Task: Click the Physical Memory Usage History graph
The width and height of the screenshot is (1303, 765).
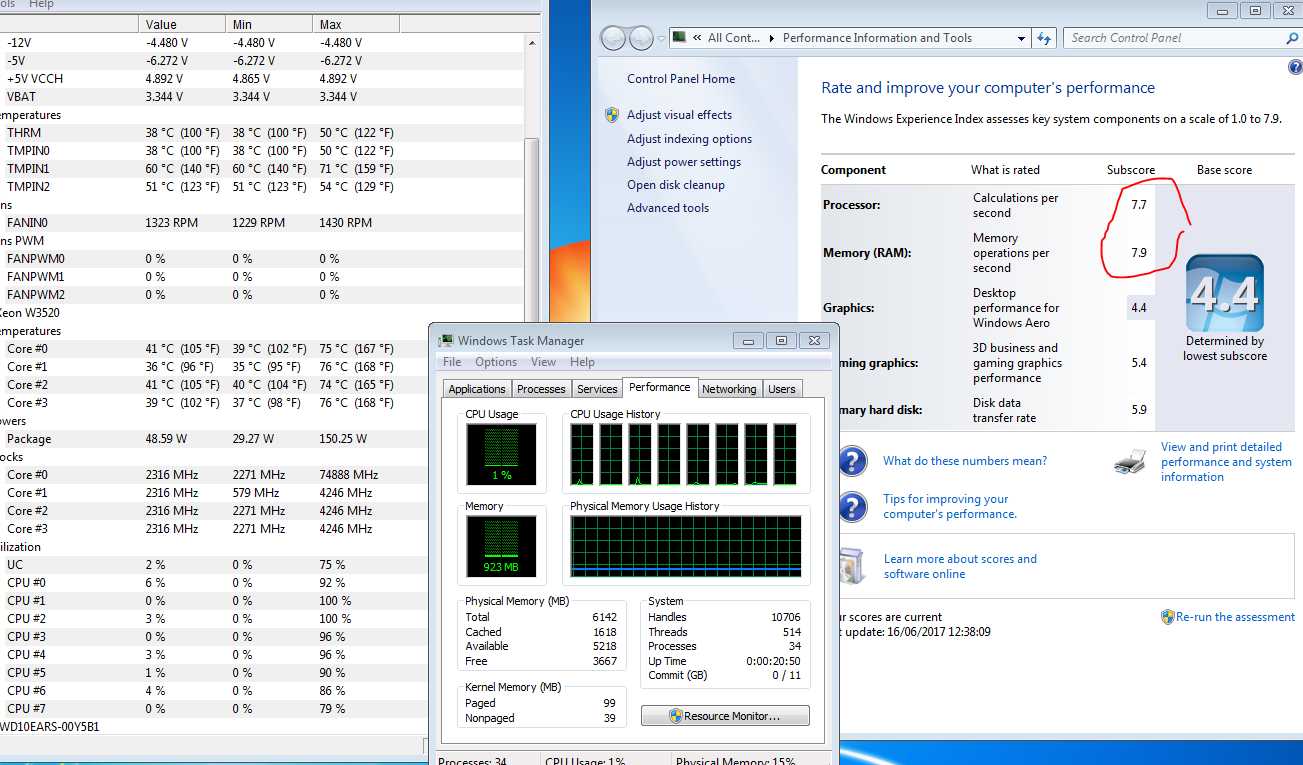Action: click(686, 546)
